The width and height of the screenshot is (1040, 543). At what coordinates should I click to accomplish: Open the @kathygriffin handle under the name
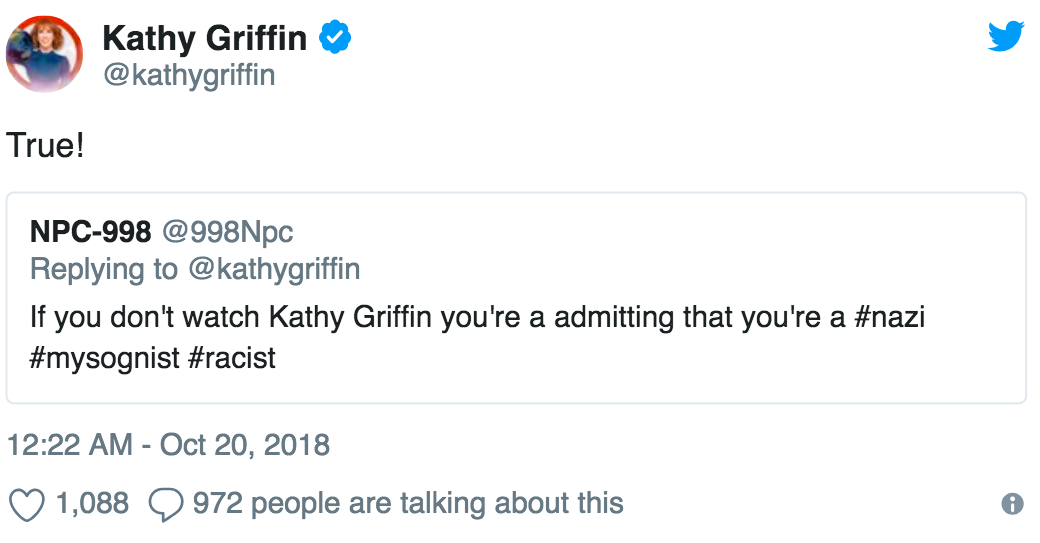pos(188,74)
